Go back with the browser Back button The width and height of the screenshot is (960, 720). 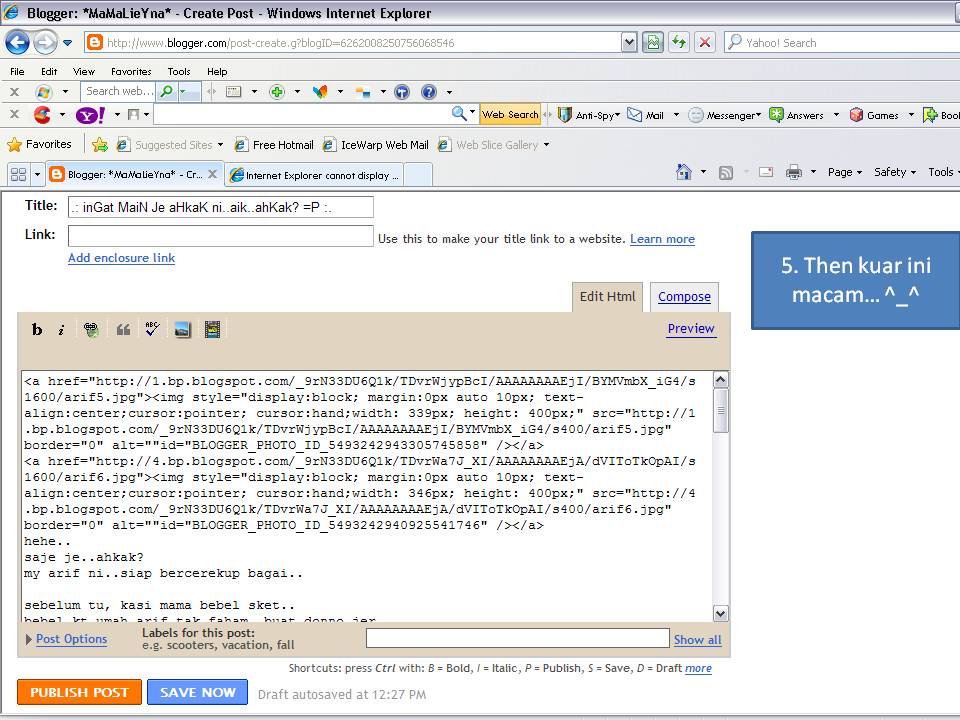pos(17,43)
